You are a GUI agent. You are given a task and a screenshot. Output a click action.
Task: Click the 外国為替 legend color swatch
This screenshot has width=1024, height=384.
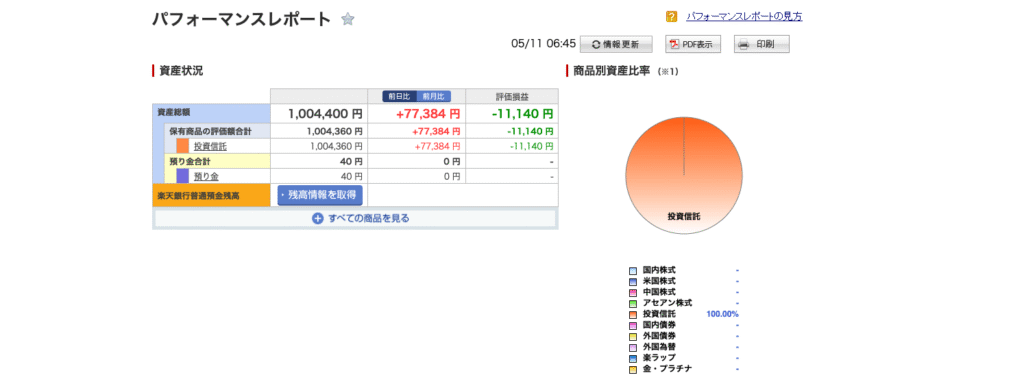[x=633, y=348]
